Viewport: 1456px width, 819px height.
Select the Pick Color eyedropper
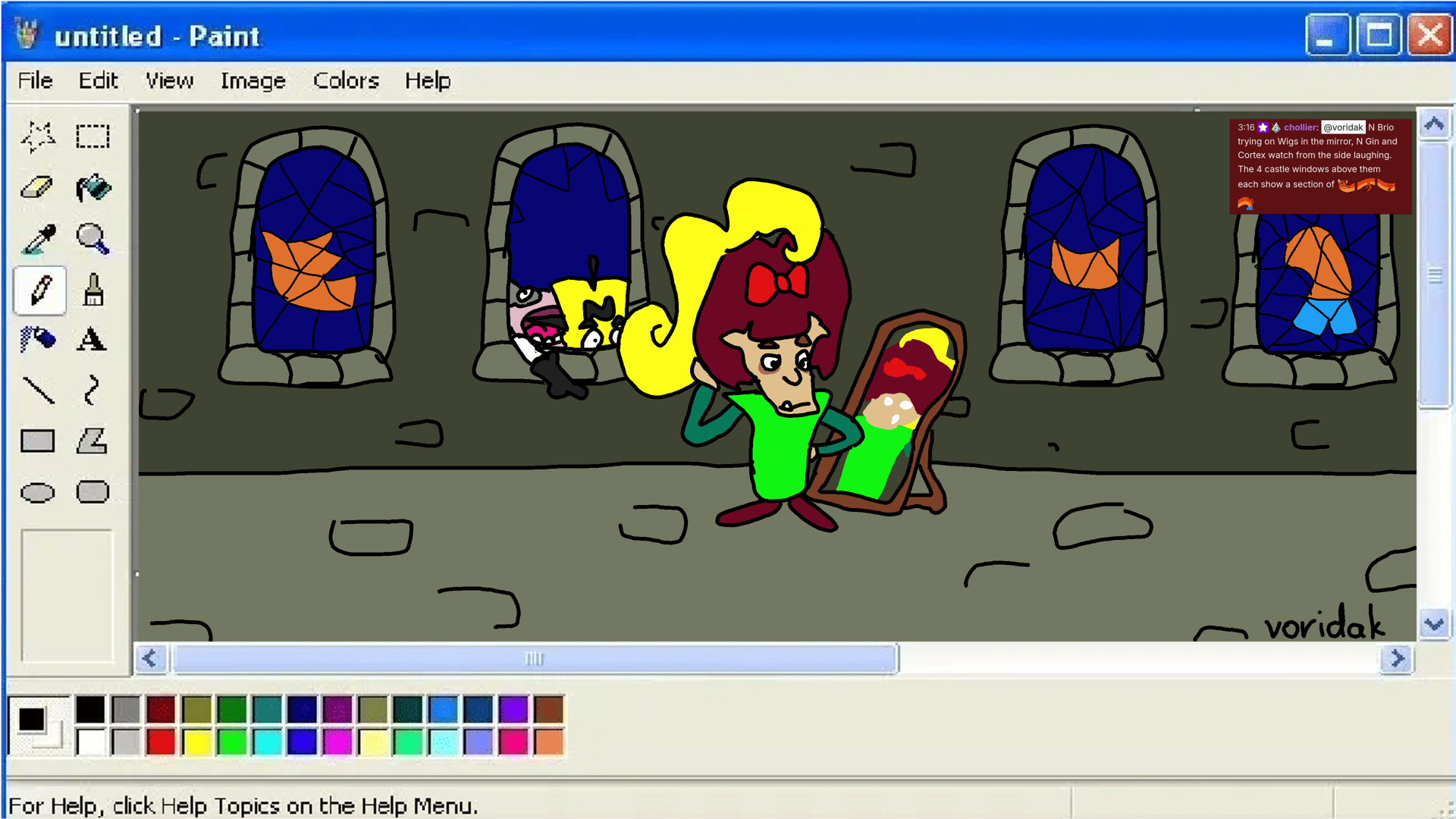(38, 238)
